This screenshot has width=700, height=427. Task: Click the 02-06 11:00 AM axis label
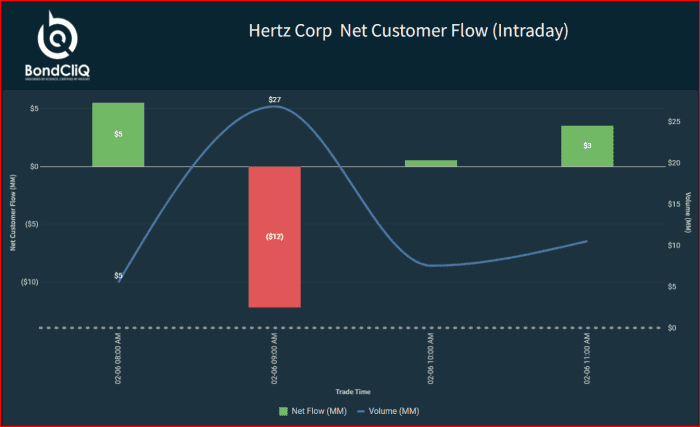(587, 358)
